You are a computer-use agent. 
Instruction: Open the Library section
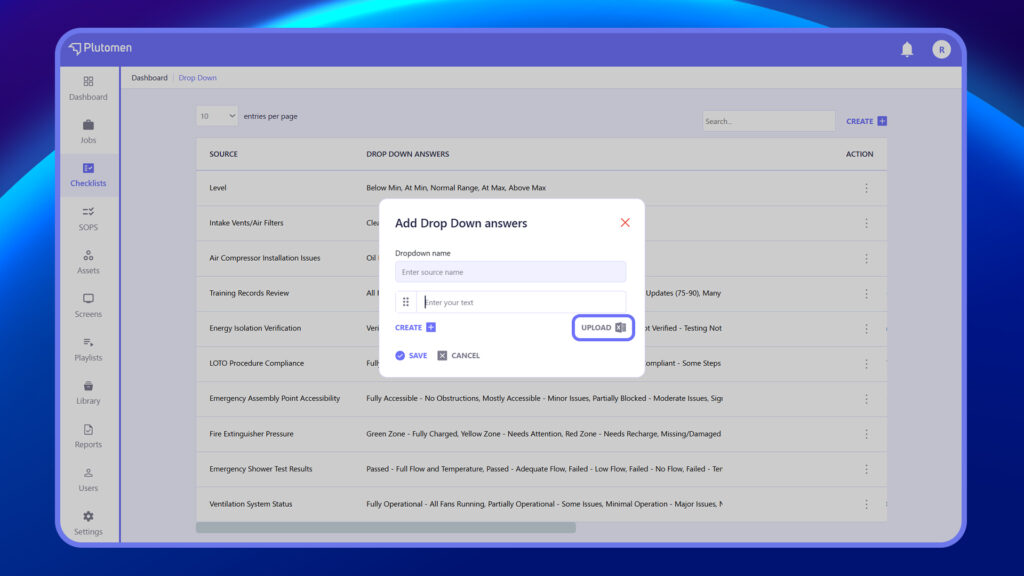[88, 392]
